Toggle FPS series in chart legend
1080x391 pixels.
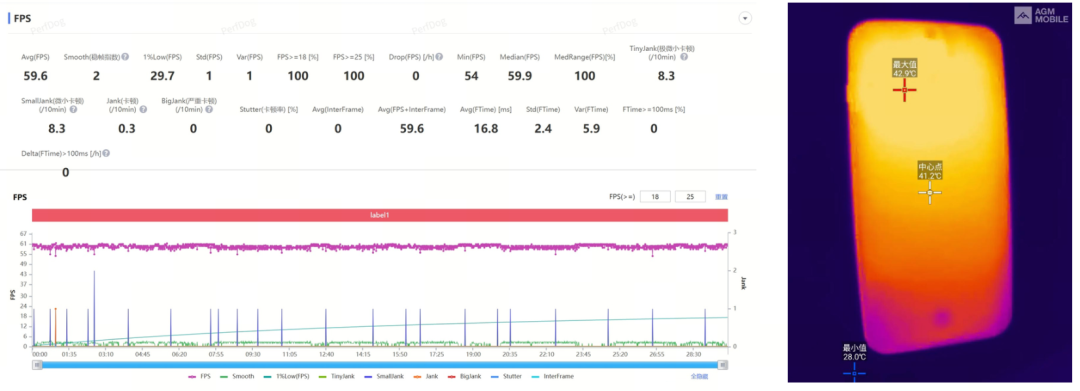click(200, 377)
